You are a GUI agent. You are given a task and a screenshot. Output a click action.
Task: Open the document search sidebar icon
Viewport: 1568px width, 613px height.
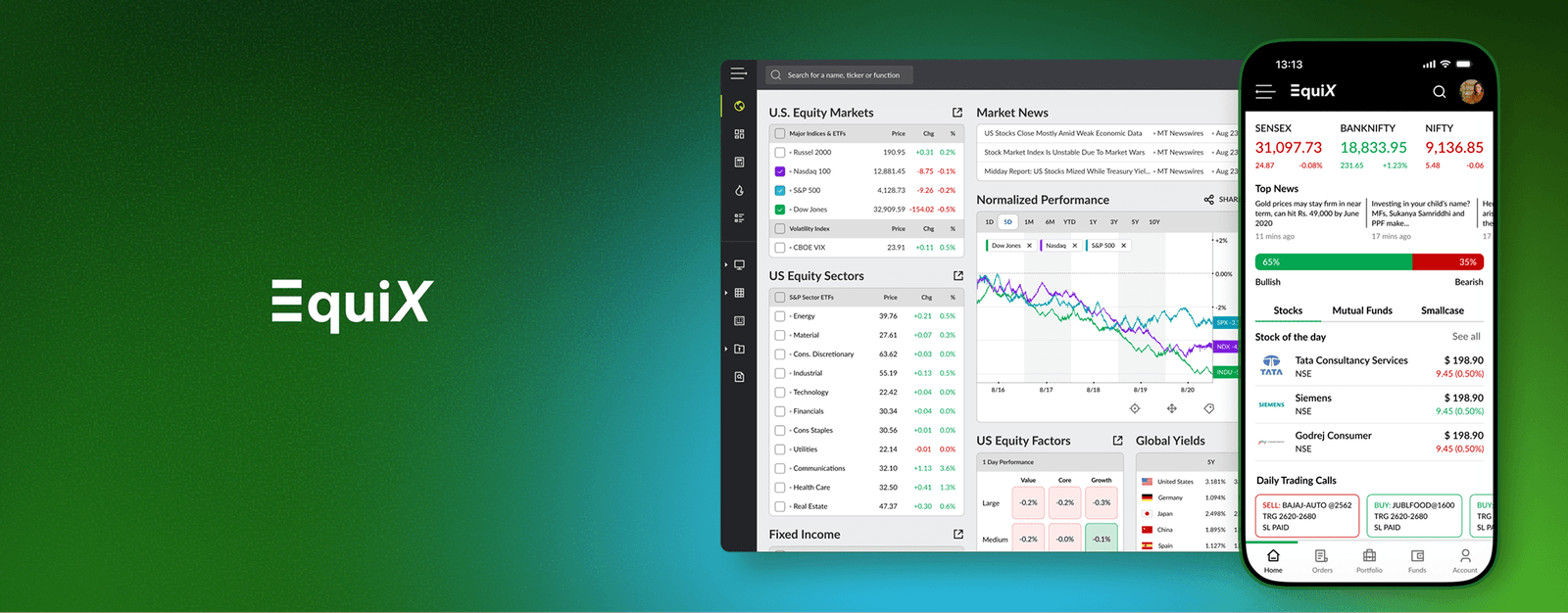click(x=739, y=376)
